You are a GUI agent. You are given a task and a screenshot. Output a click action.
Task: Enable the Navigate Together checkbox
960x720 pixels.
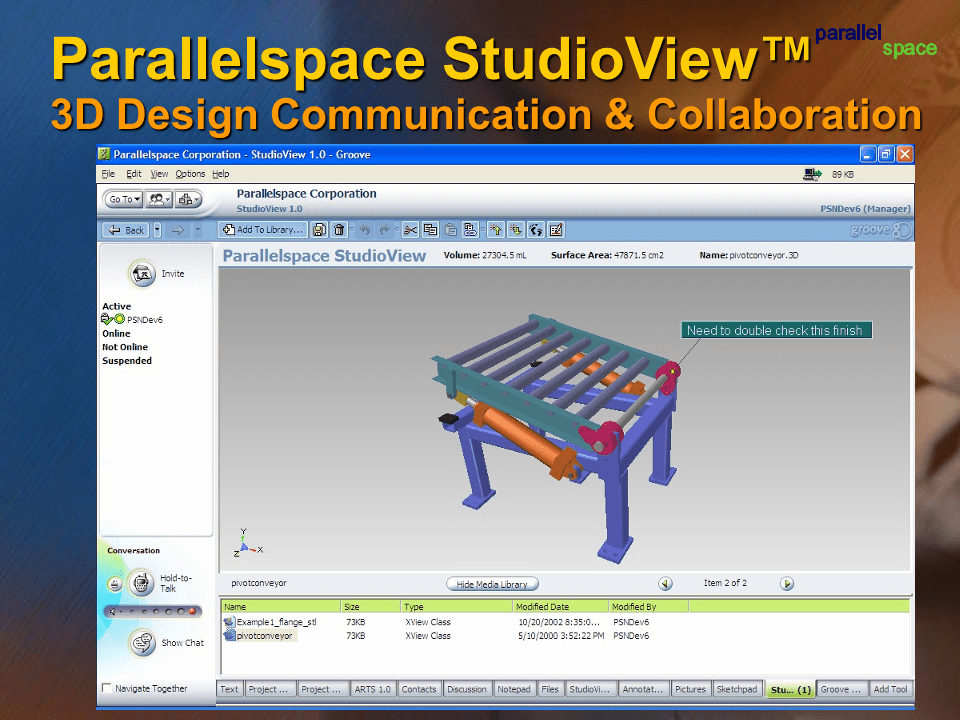(x=107, y=688)
